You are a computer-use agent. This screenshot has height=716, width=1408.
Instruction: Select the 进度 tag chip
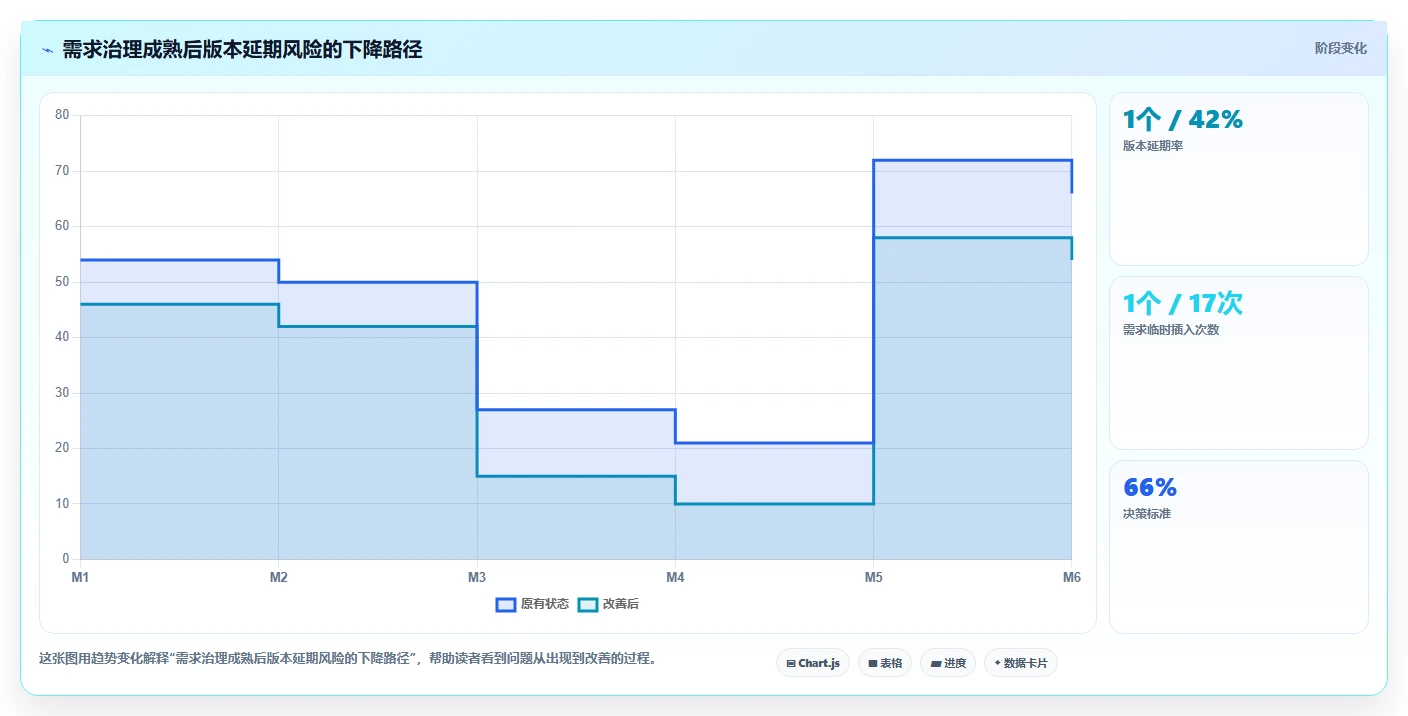click(948, 663)
